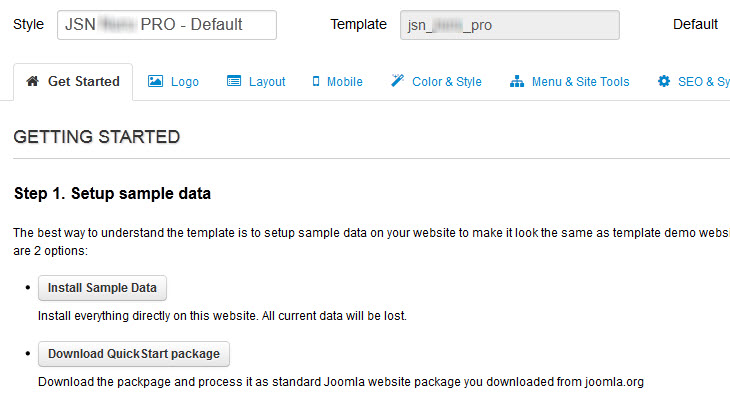Screen dimensions: 730x402
Task: Focus the Style name input field
Action: click(166, 25)
